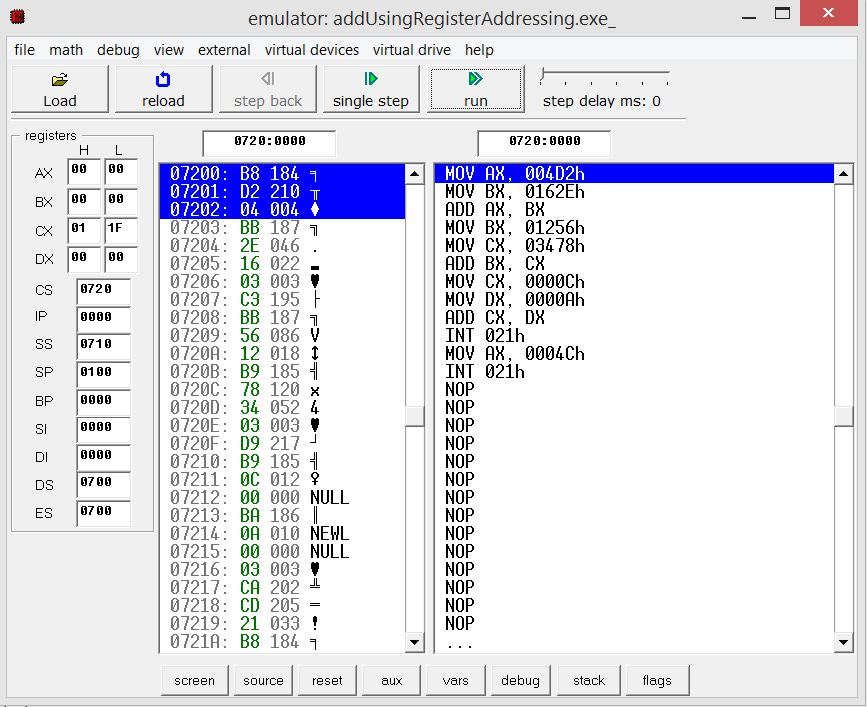
Task: View the stack contents
Action: pyautogui.click(x=588, y=680)
